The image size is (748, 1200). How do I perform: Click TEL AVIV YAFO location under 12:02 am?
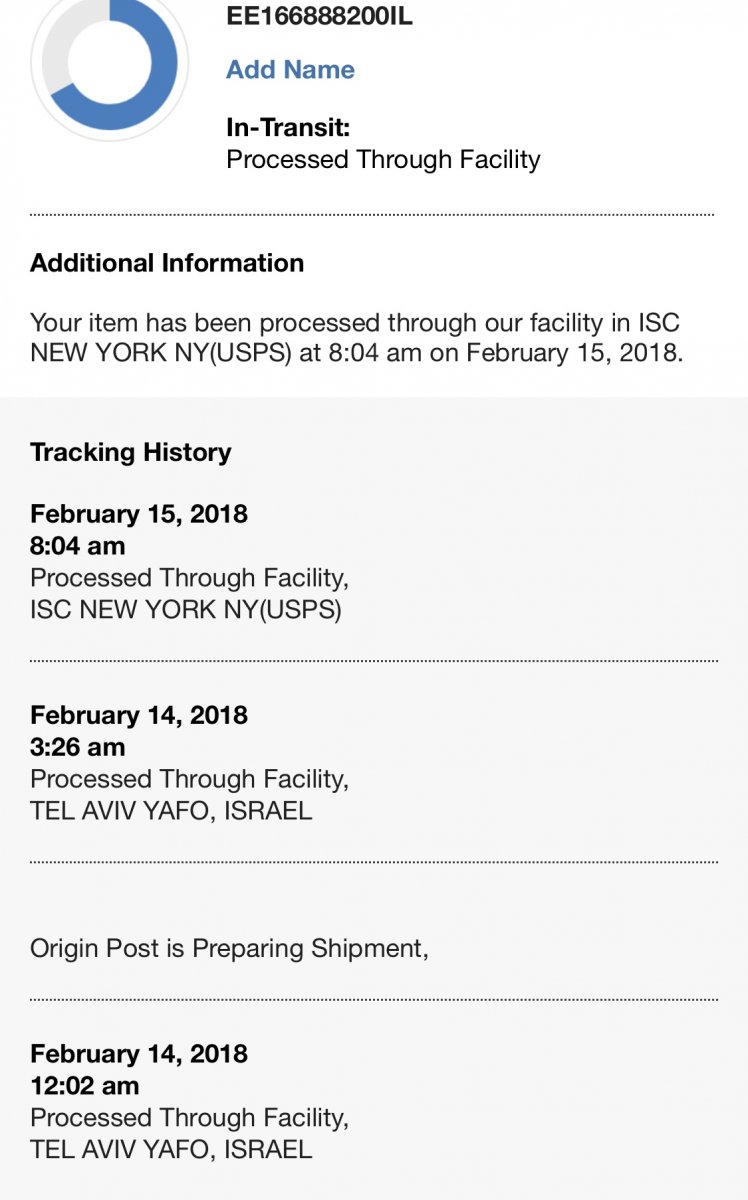click(171, 1150)
